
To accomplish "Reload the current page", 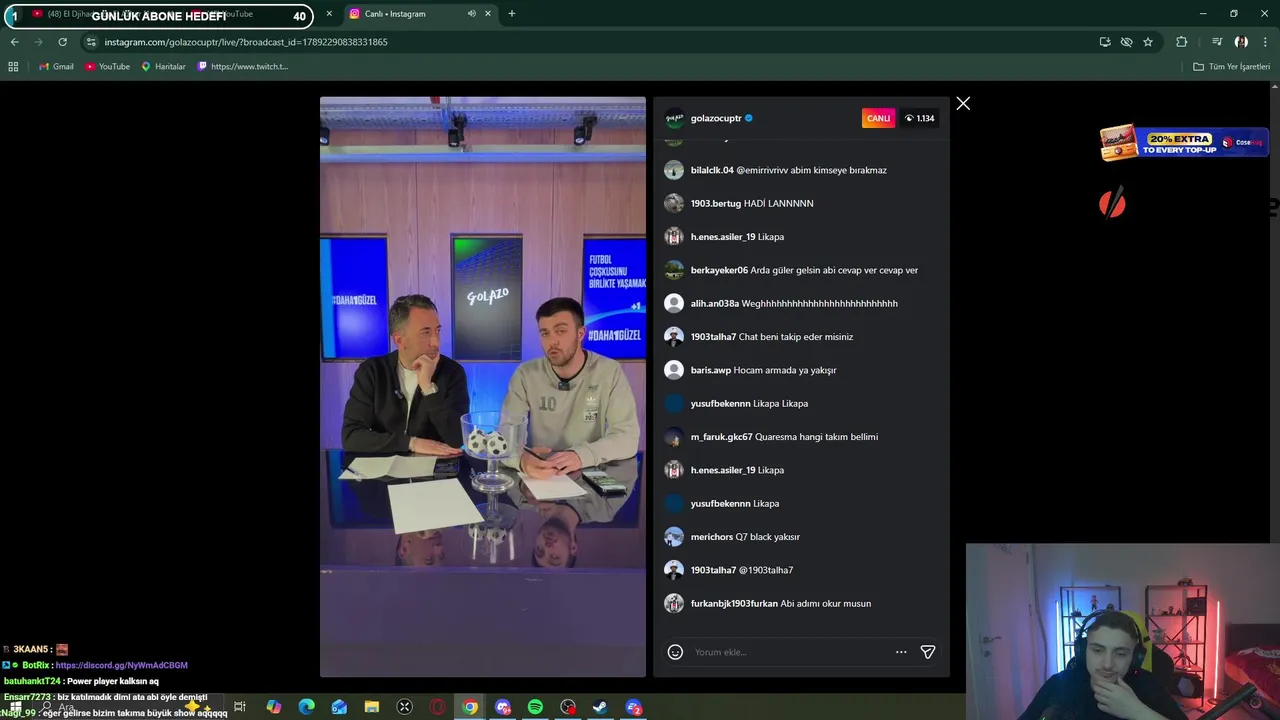I will click(x=62, y=42).
